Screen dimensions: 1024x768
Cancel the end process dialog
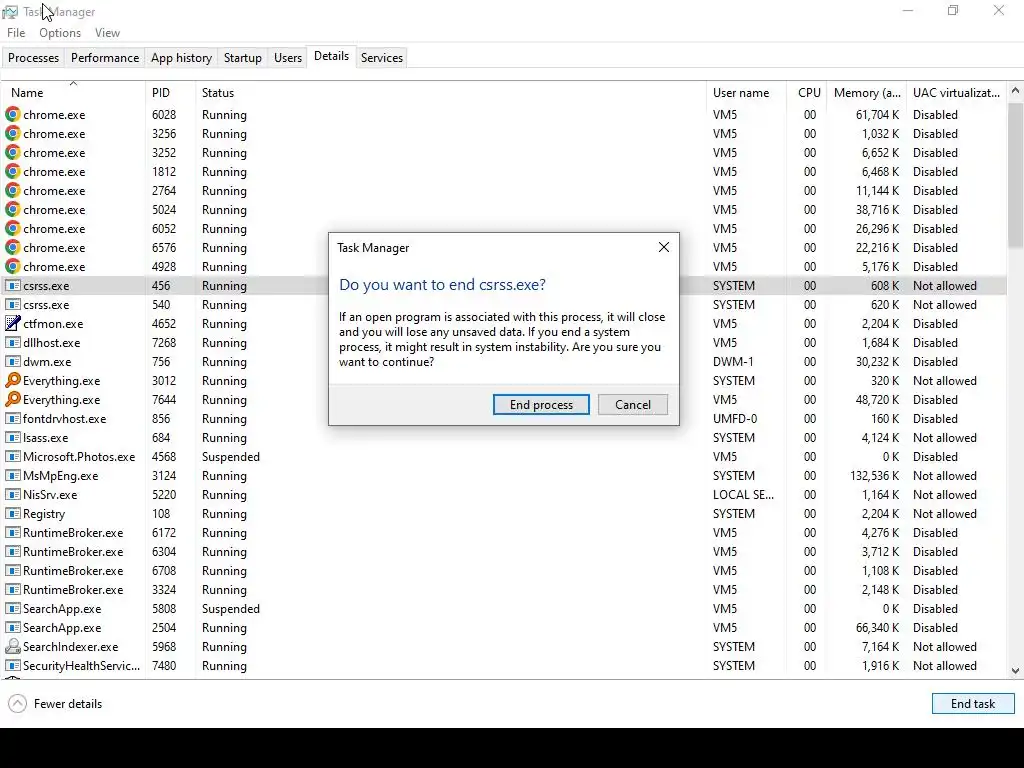[x=632, y=404]
